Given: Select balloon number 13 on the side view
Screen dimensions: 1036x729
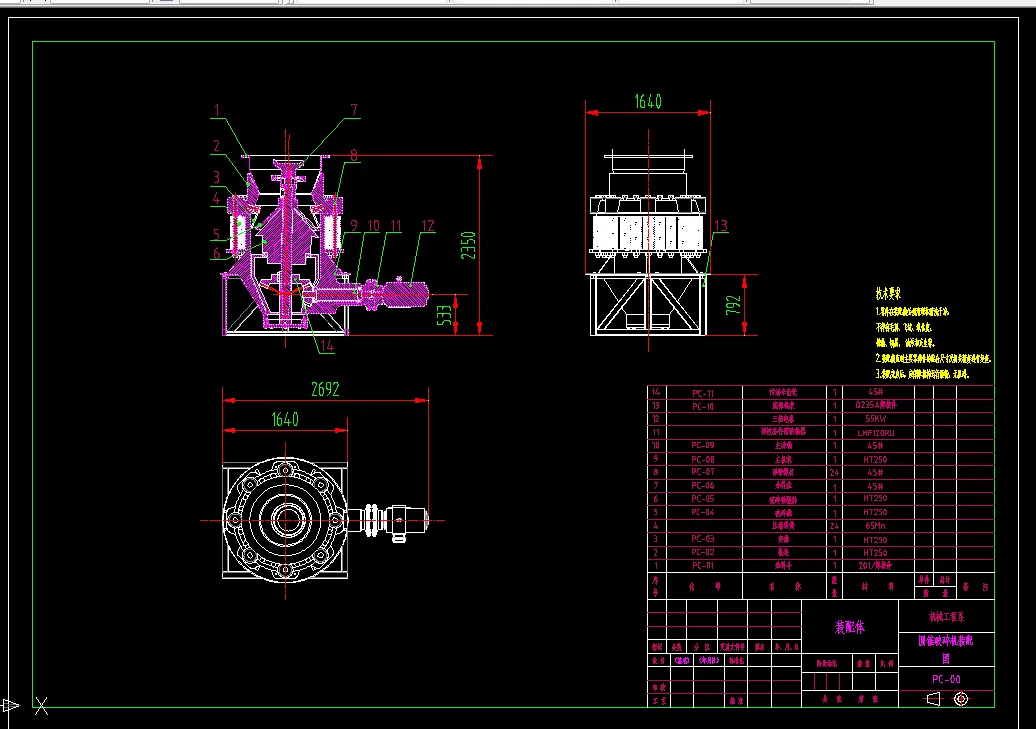Looking at the screenshot, I should tap(720, 226).
